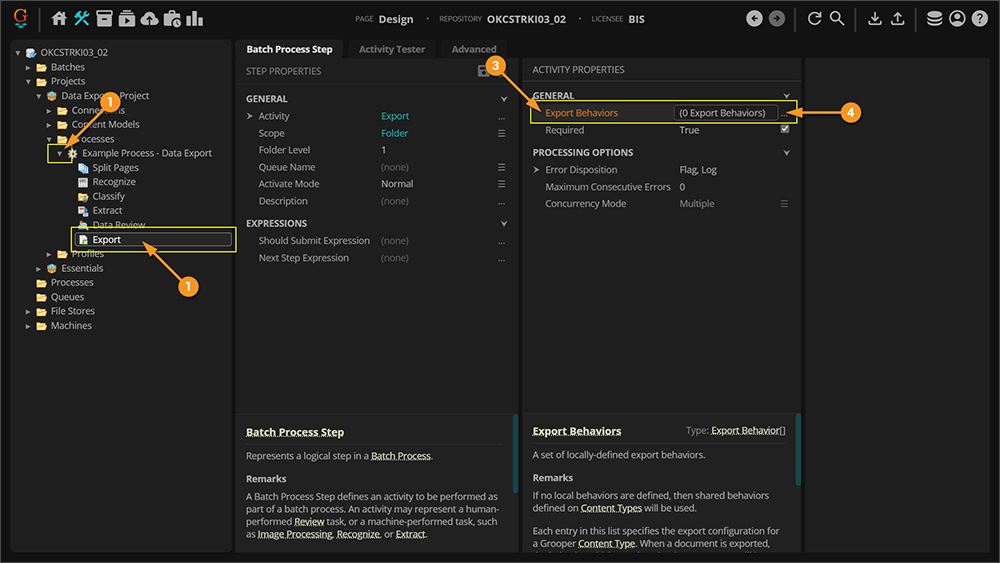Open the Advanced tab

[474, 49]
